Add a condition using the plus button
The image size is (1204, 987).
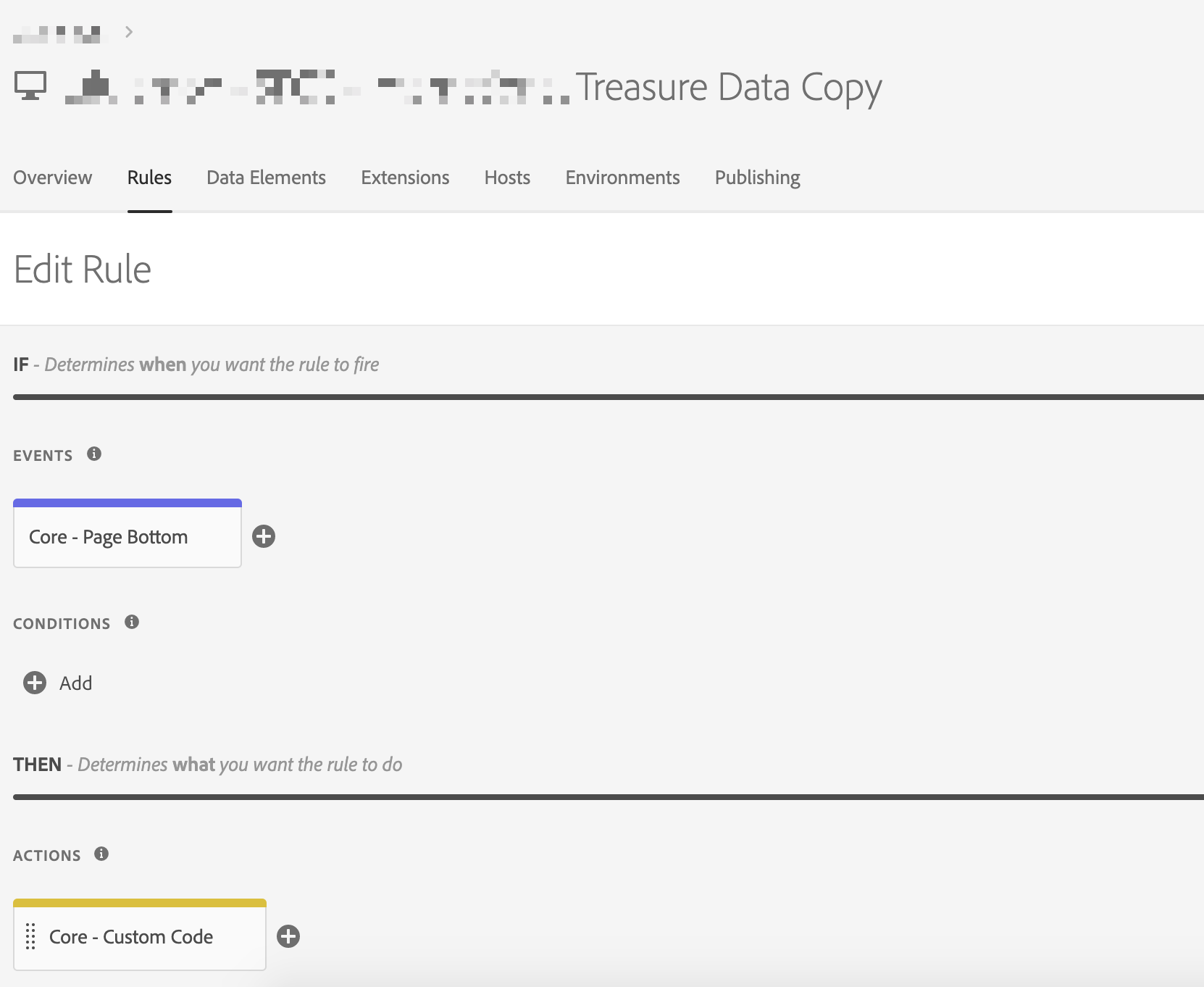click(35, 683)
